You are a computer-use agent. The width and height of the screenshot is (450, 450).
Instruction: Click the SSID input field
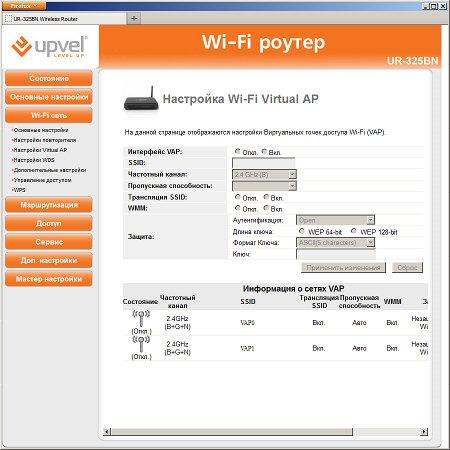[263, 163]
